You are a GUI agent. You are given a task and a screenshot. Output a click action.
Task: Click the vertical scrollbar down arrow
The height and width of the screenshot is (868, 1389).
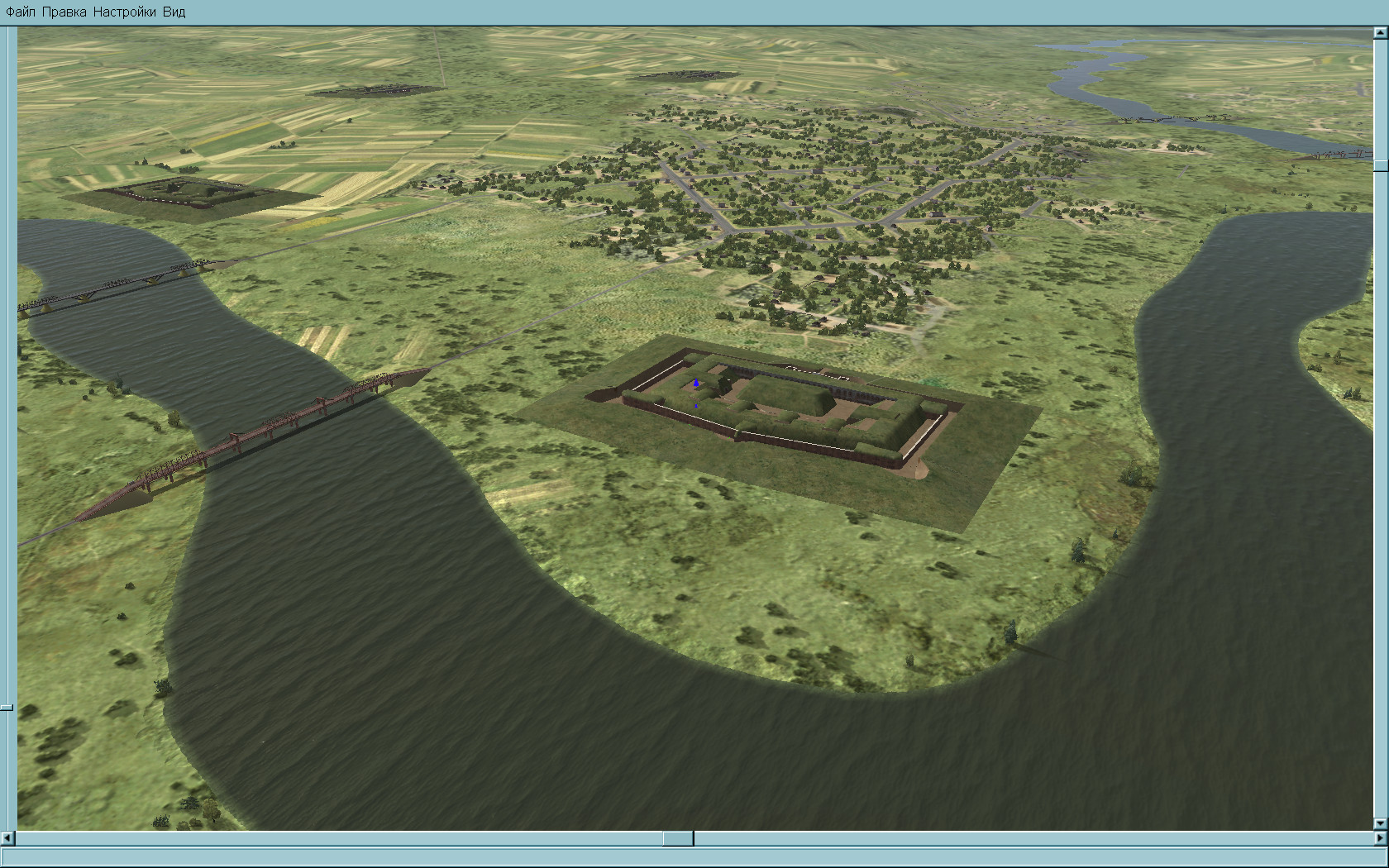click(x=1381, y=824)
